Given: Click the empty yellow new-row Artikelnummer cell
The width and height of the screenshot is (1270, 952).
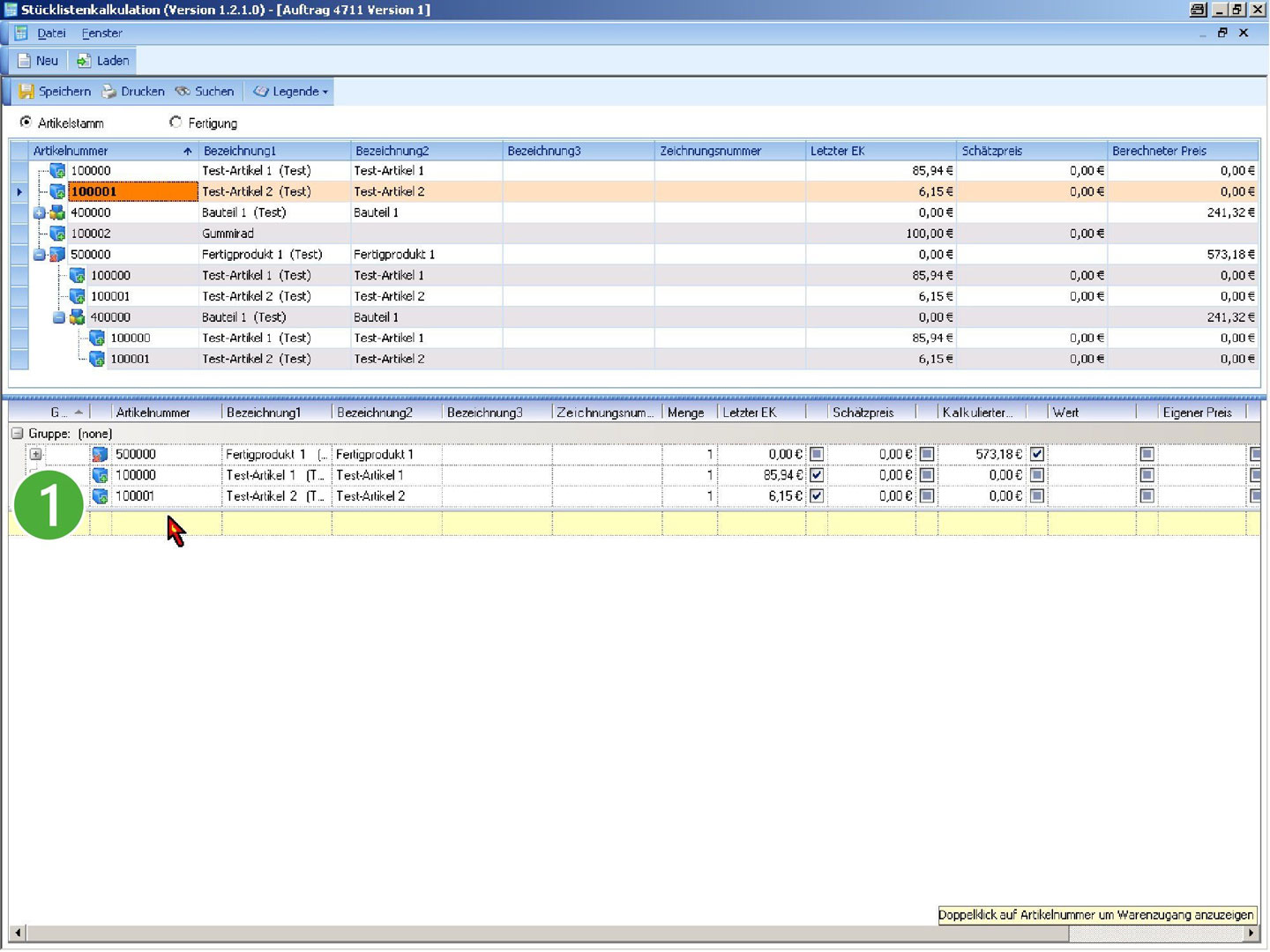Looking at the screenshot, I should pyautogui.click(x=167, y=524).
